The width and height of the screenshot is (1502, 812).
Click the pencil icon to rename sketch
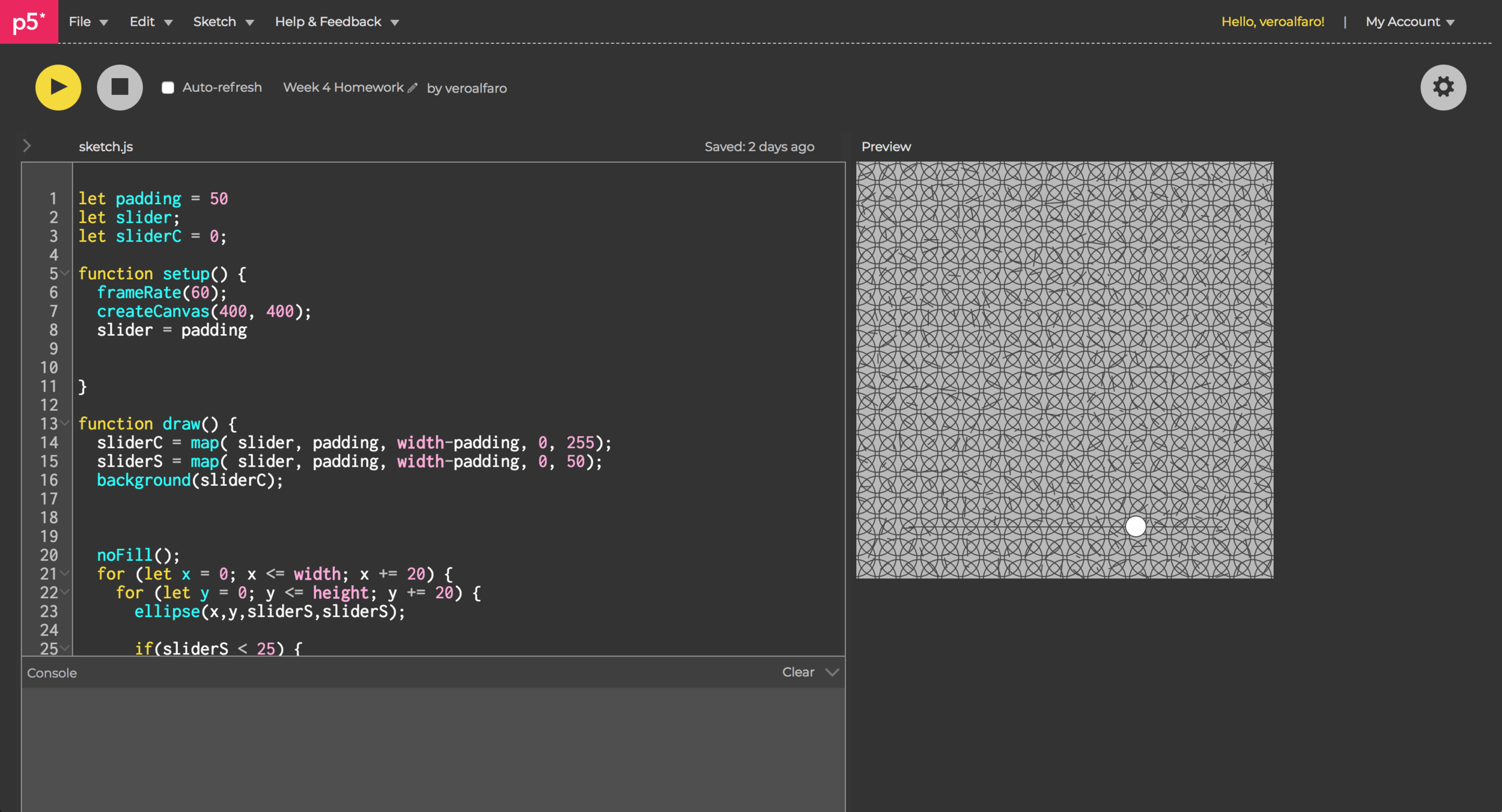point(412,88)
